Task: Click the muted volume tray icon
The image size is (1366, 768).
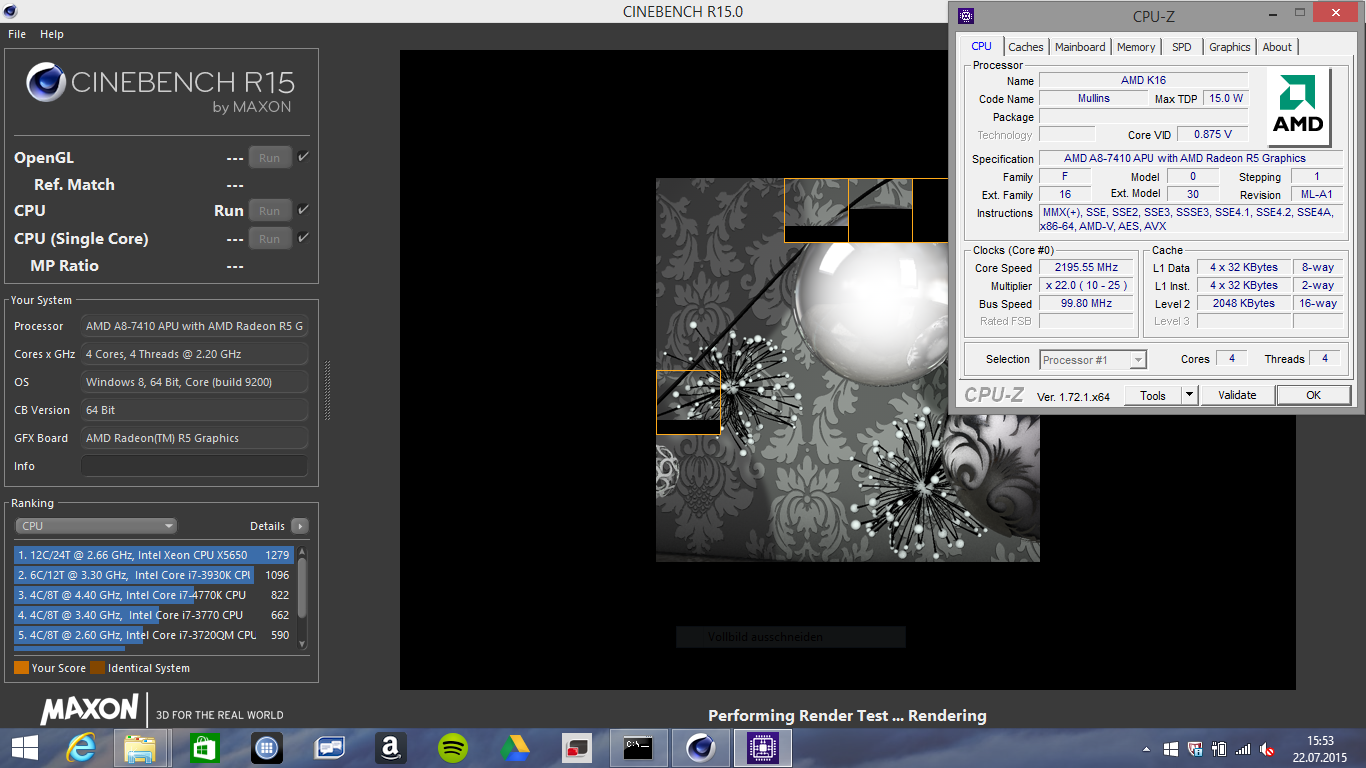Action: (x=1268, y=749)
